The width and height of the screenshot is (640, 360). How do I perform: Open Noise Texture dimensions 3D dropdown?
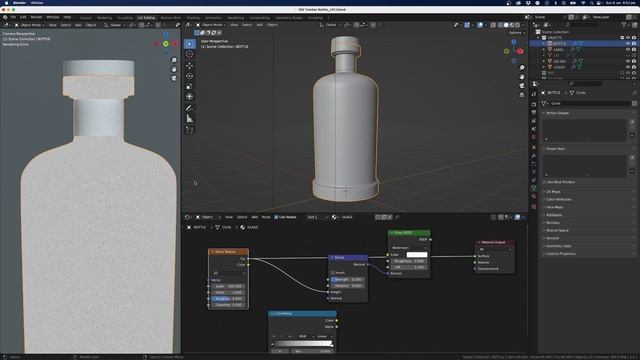pos(228,273)
